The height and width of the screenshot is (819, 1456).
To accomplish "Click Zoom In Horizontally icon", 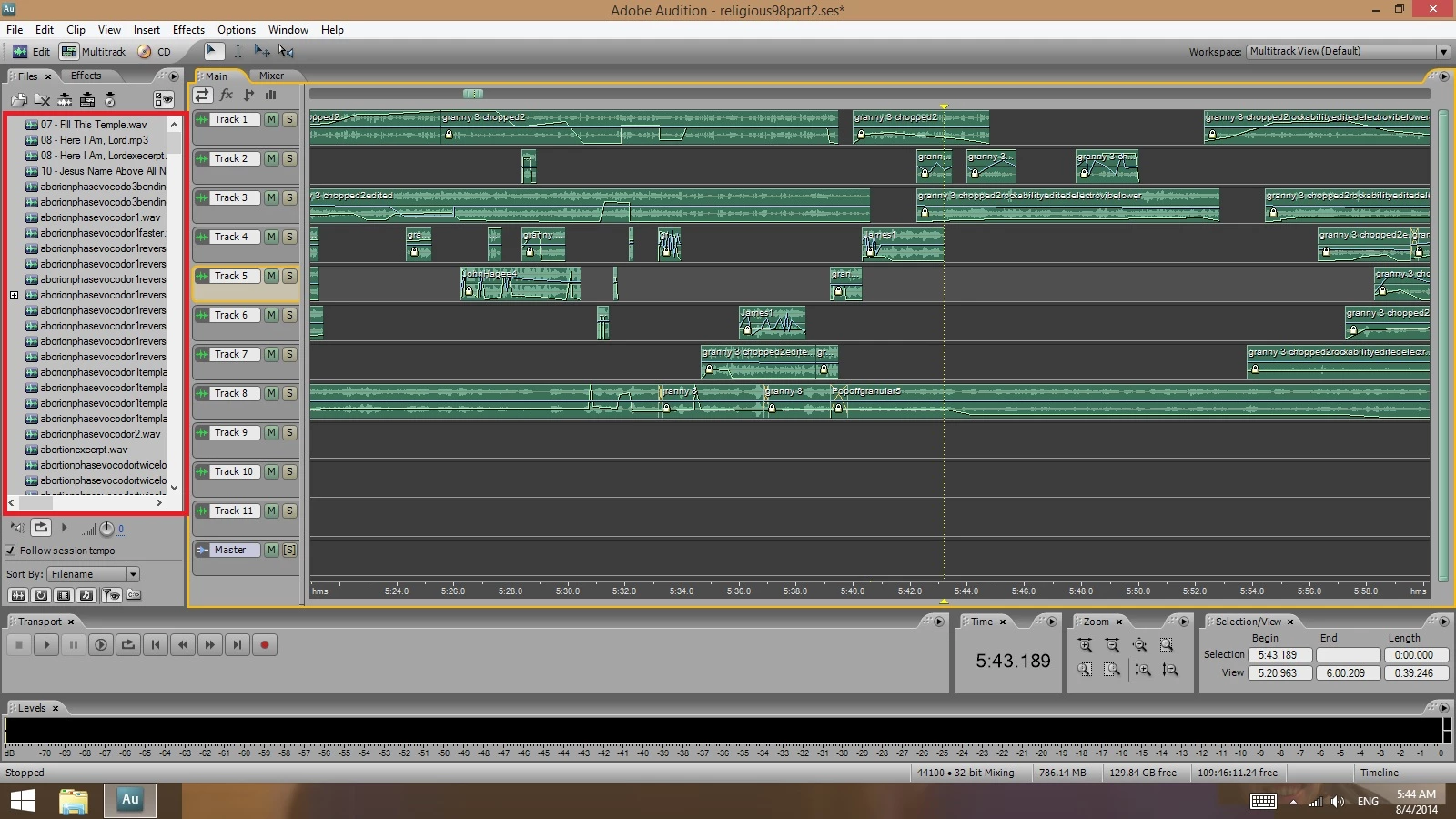I will [x=1085, y=645].
